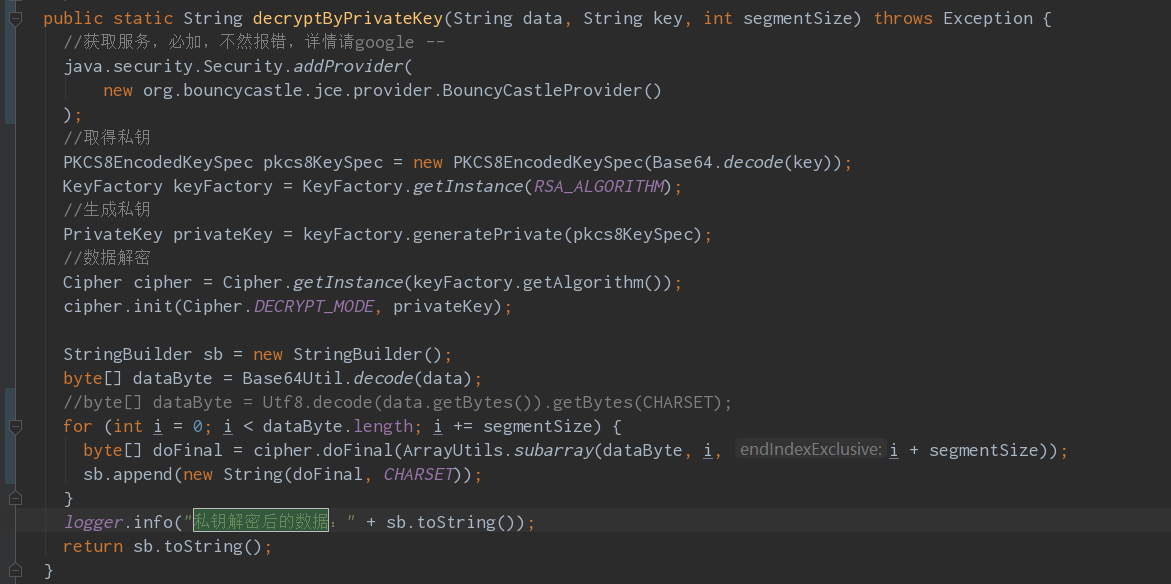The width and height of the screenshot is (1171, 584).
Task: Click the comment //生成私钥
Action: point(107,210)
